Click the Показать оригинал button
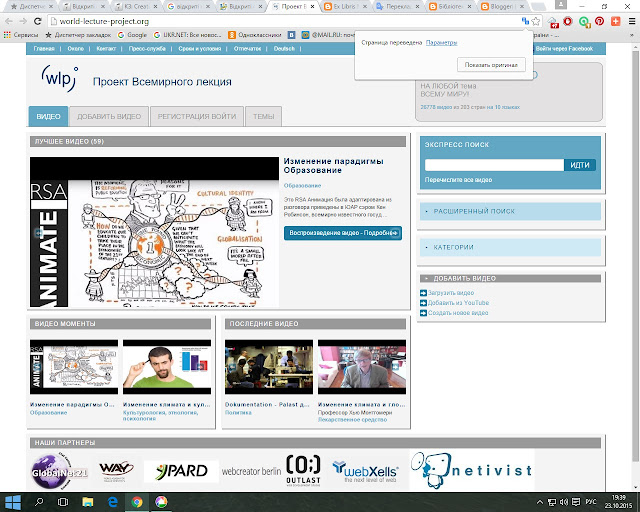 pyautogui.click(x=491, y=65)
